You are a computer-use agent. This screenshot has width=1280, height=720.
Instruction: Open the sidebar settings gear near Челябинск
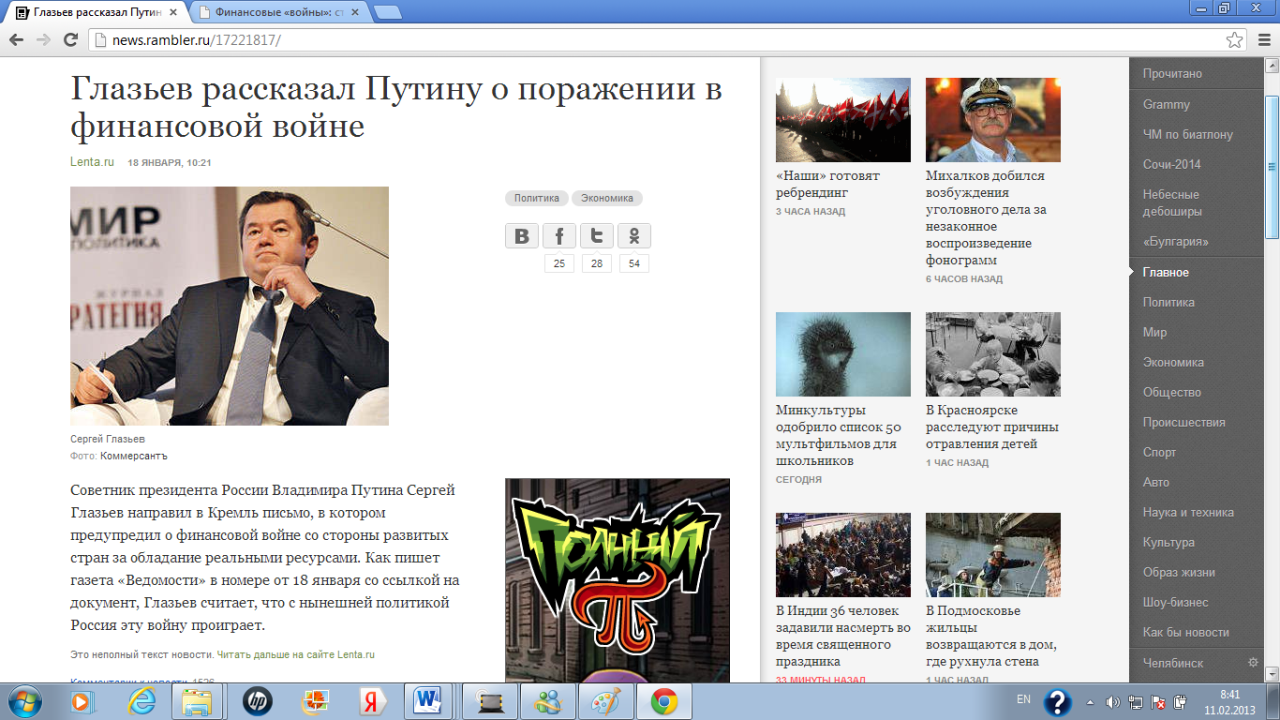[1253, 662]
